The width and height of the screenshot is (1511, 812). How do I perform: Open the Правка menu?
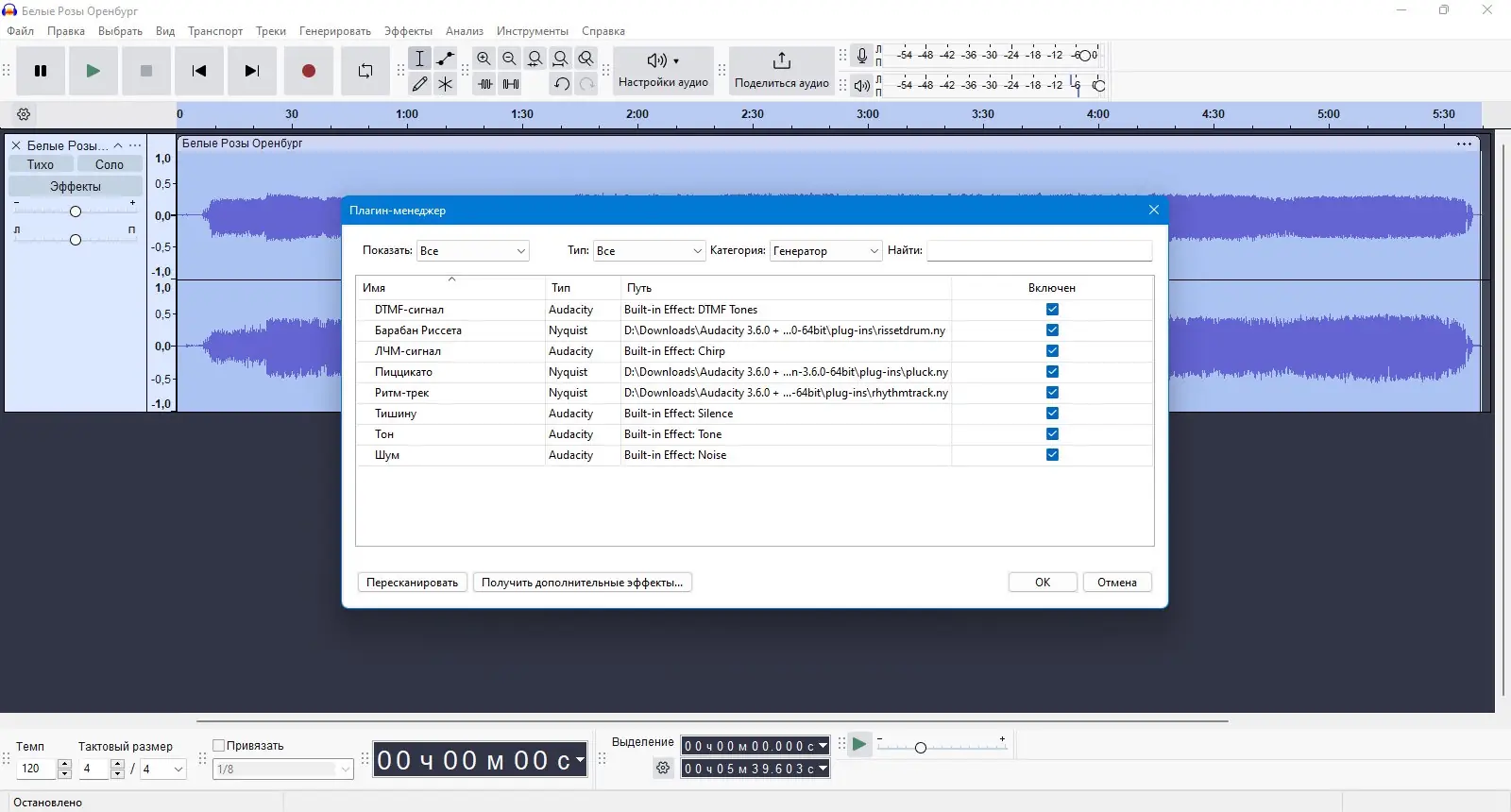click(66, 31)
